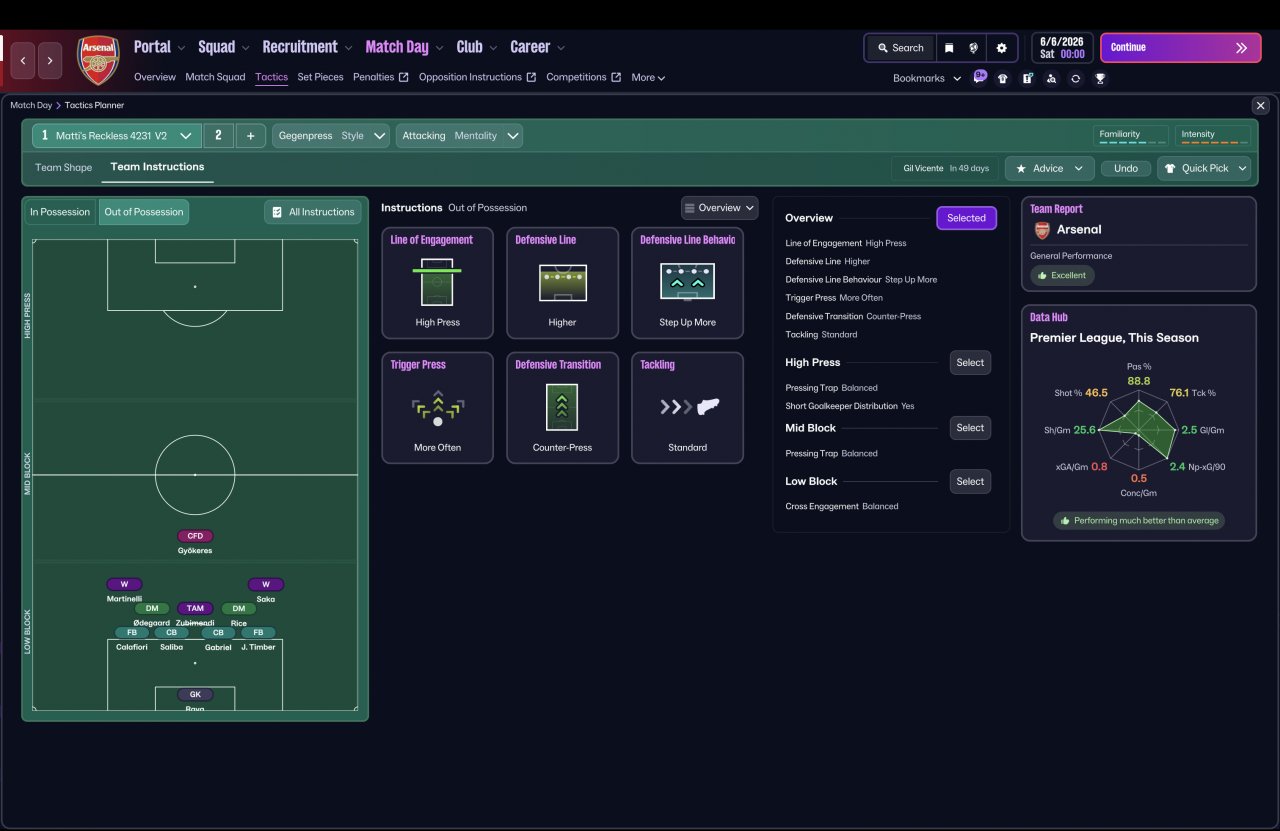Viewport: 1280px width, 831px height.
Task: Click the DM role badge above Ødegaard
Action: (x=152, y=608)
